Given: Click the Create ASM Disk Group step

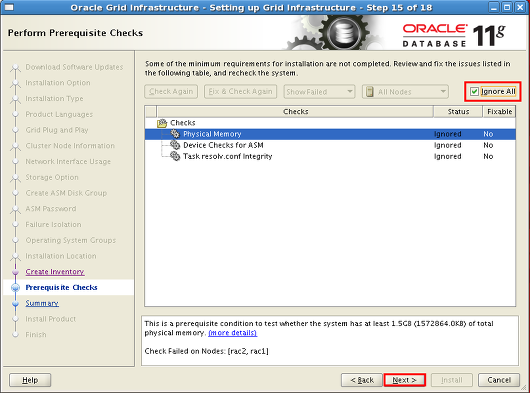Looking at the screenshot, I should (66, 193).
